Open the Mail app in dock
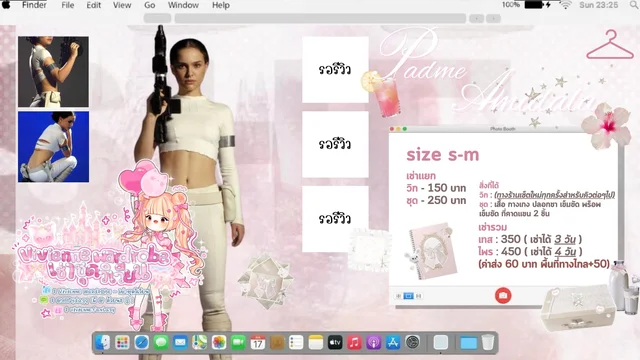 coord(180,342)
